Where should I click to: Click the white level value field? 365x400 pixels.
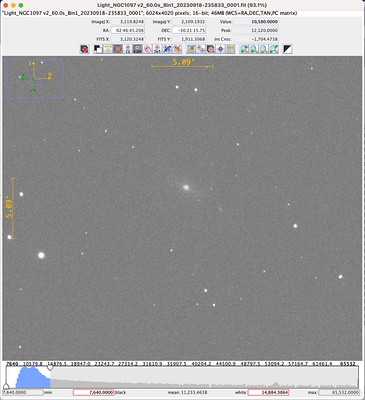click(269, 392)
